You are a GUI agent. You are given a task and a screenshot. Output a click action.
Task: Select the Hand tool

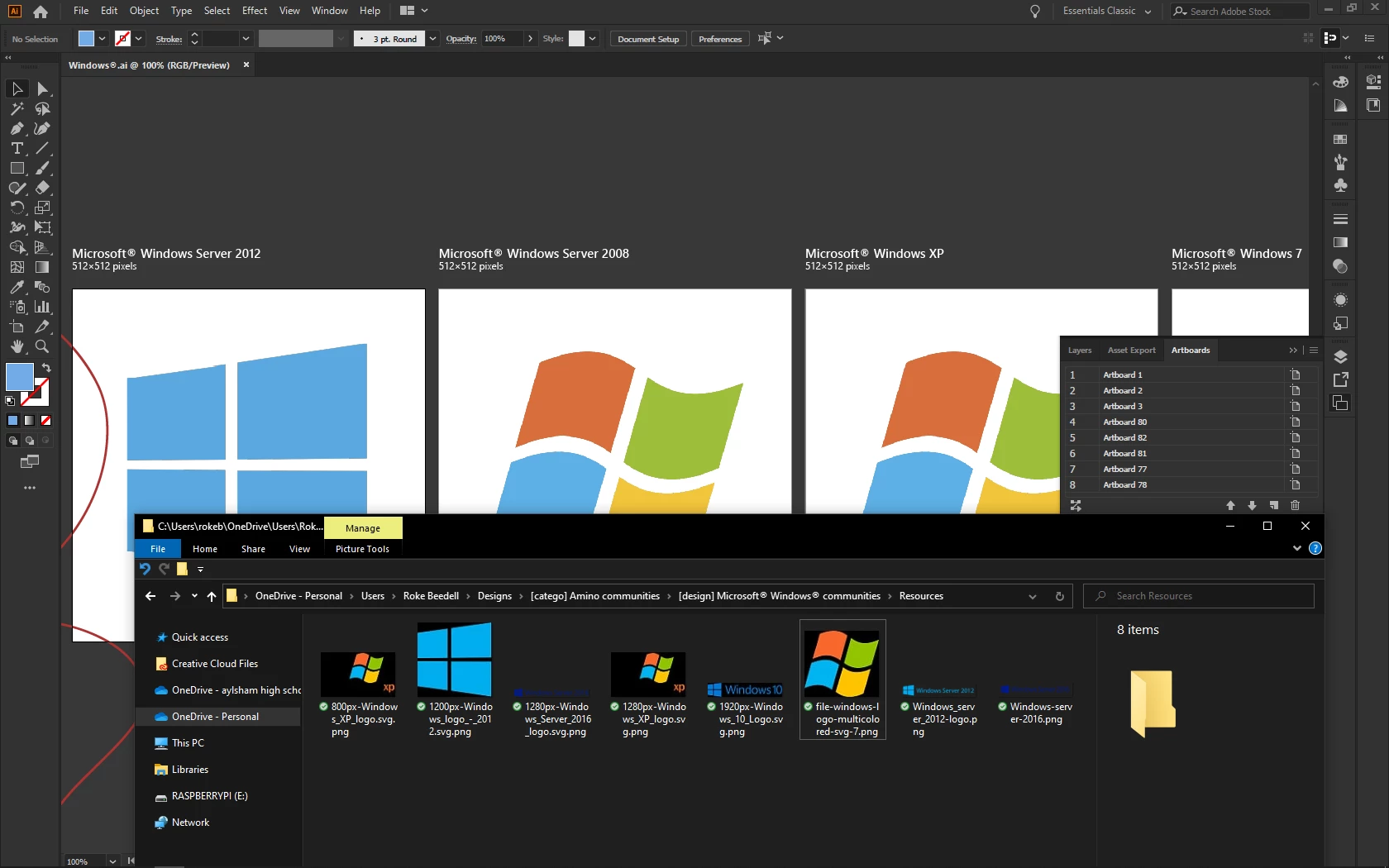pyautogui.click(x=17, y=346)
